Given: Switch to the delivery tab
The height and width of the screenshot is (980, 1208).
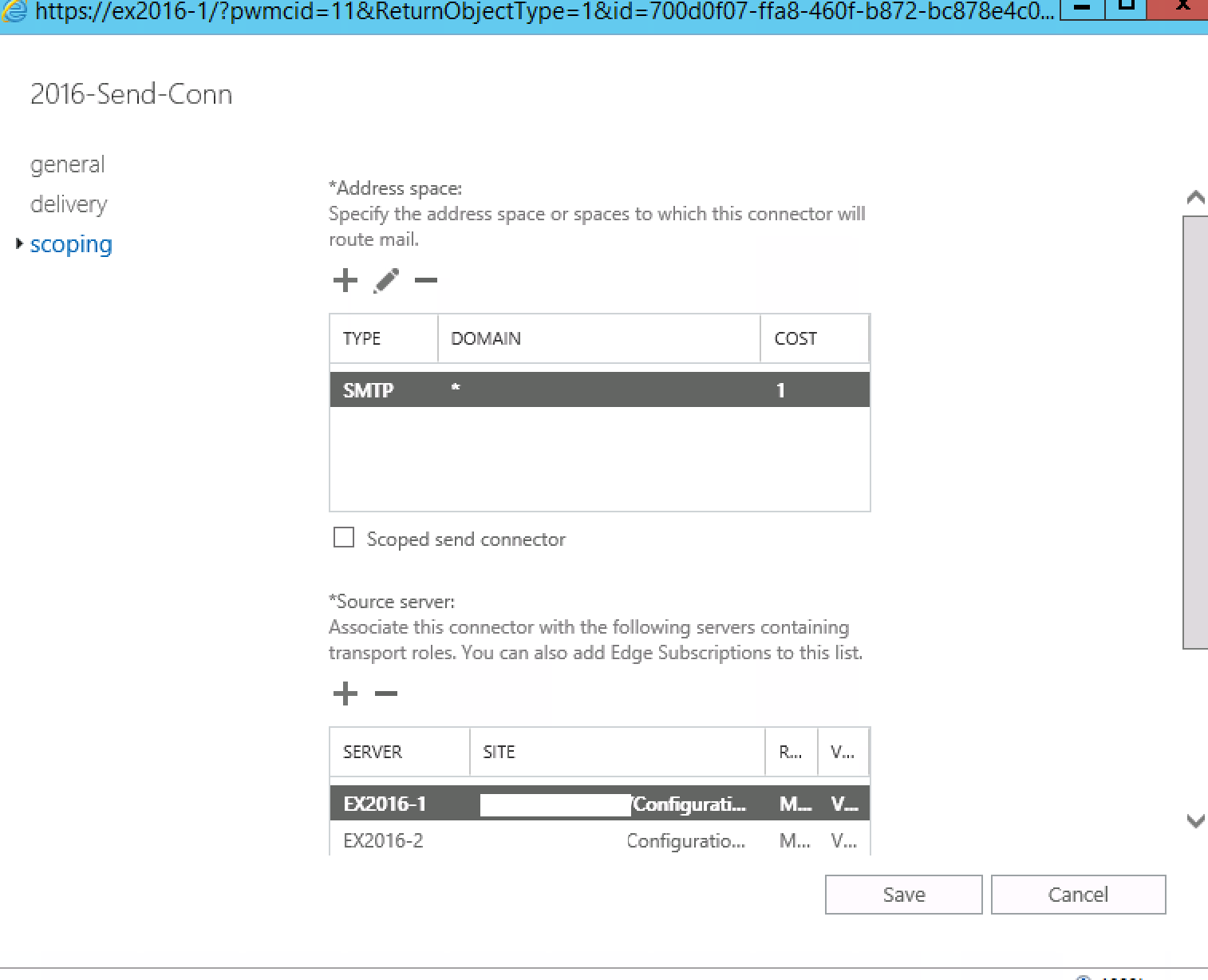Looking at the screenshot, I should pyautogui.click(x=68, y=204).
